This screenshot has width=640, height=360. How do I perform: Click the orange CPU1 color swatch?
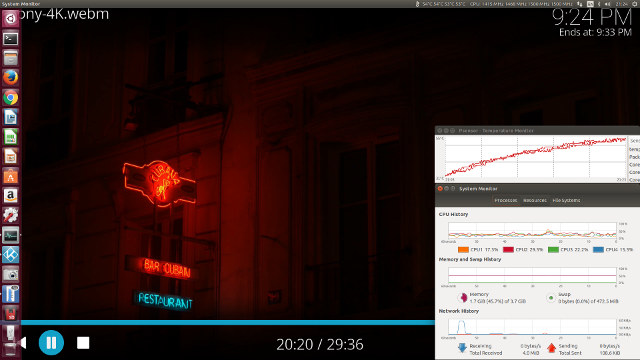coord(463,249)
